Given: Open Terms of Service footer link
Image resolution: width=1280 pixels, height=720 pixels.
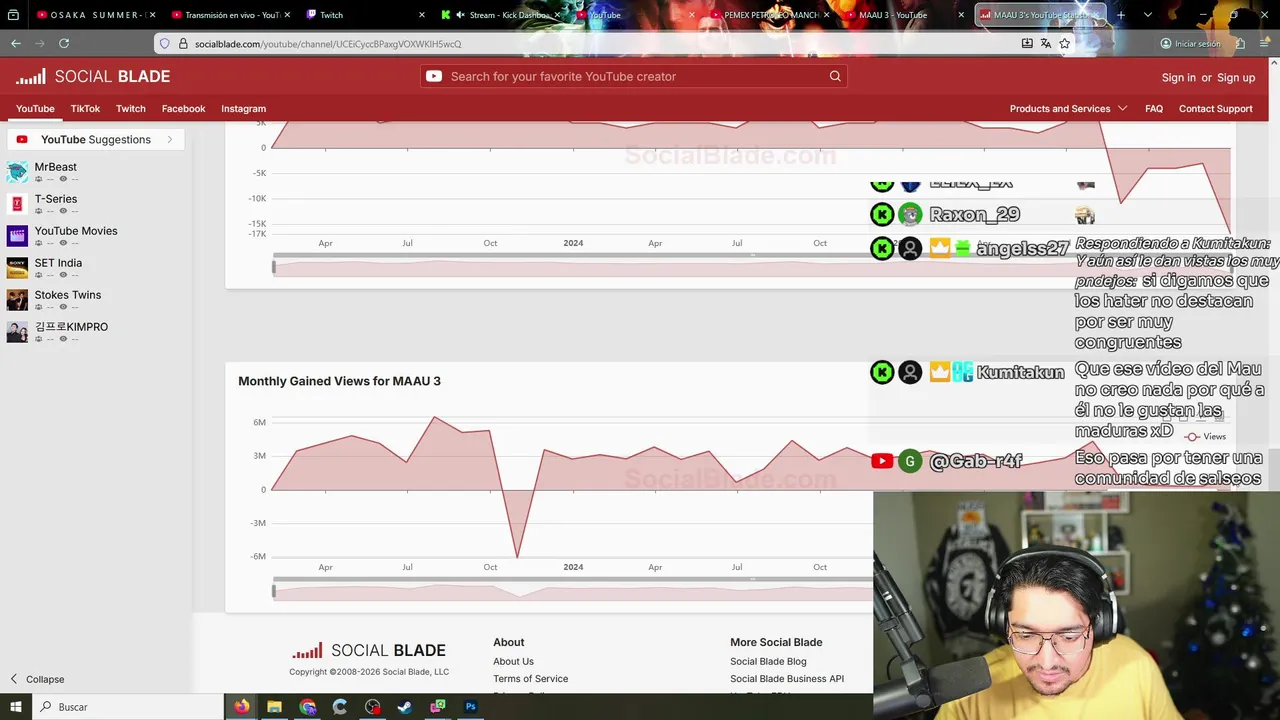Looking at the screenshot, I should click(530, 679).
